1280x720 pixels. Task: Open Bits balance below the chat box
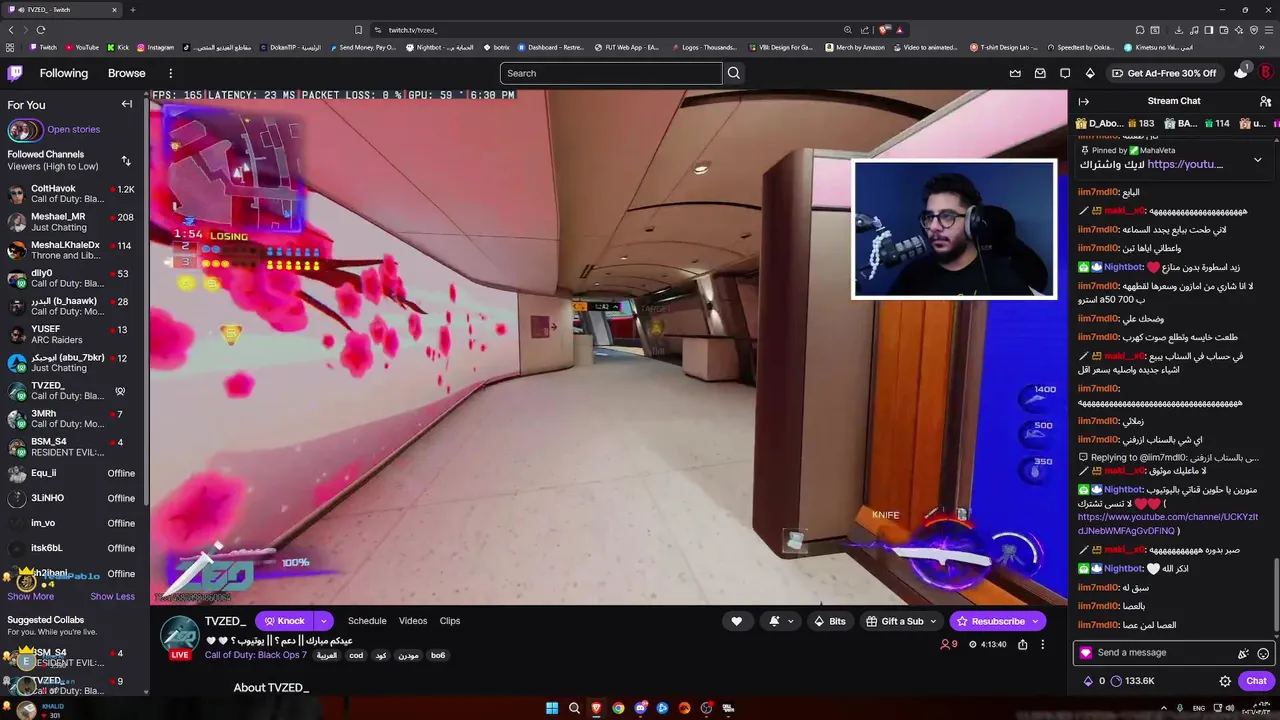[x=1094, y=681]
